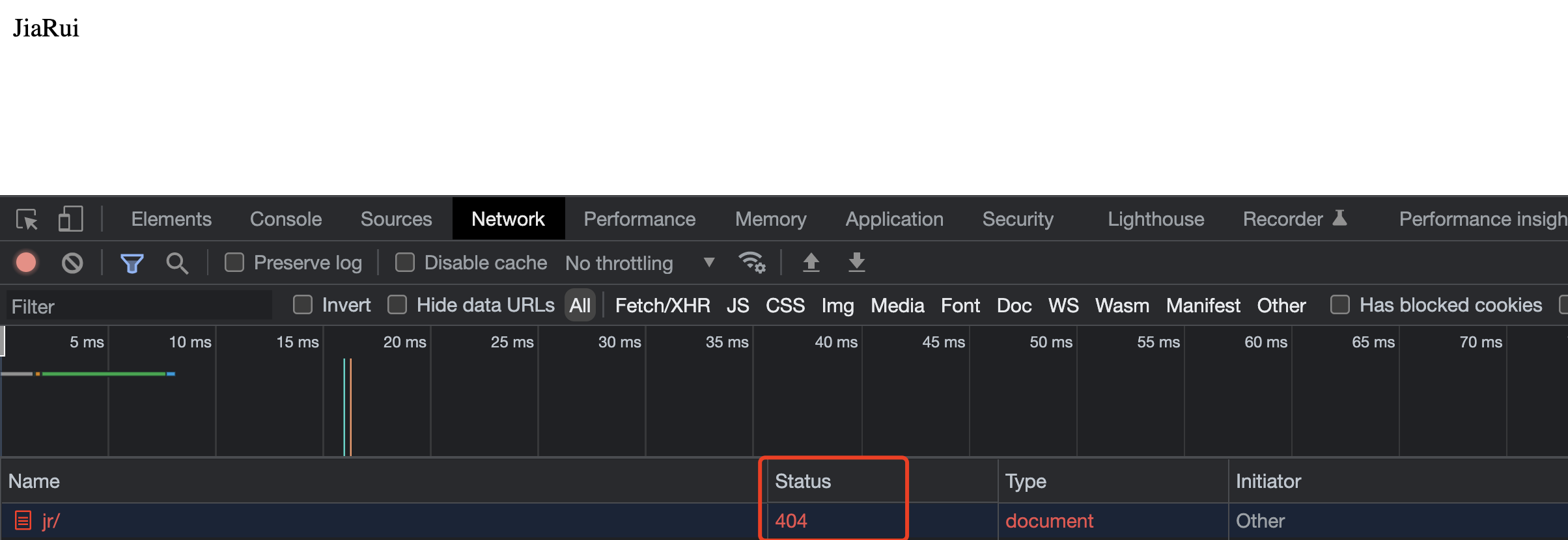Select the inspect element picker icon
Screen dimensions: 1568x540
27,219
